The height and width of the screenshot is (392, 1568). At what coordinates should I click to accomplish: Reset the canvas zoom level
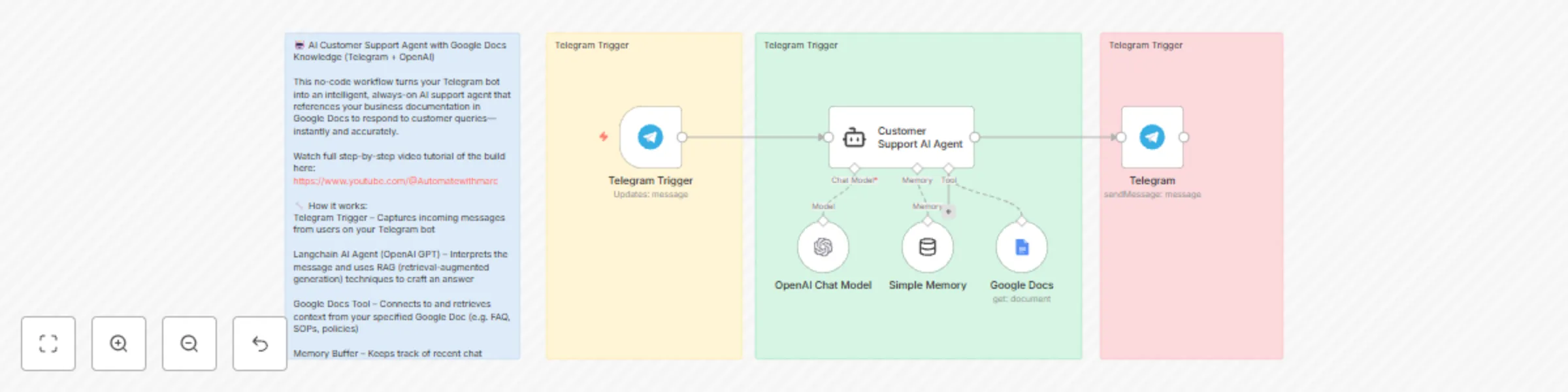[260, 344]
